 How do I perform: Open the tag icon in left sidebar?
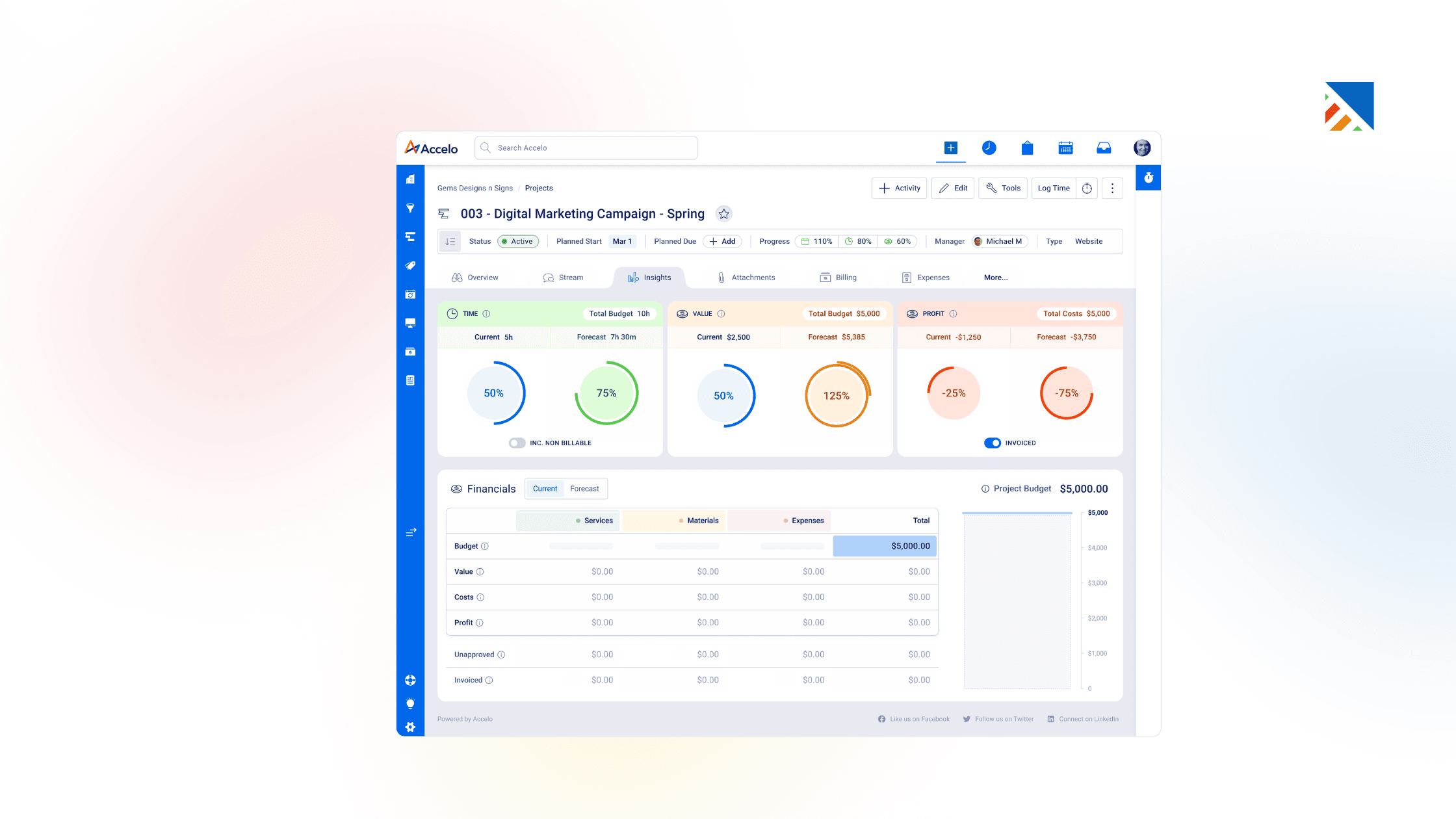coord(410,265)
